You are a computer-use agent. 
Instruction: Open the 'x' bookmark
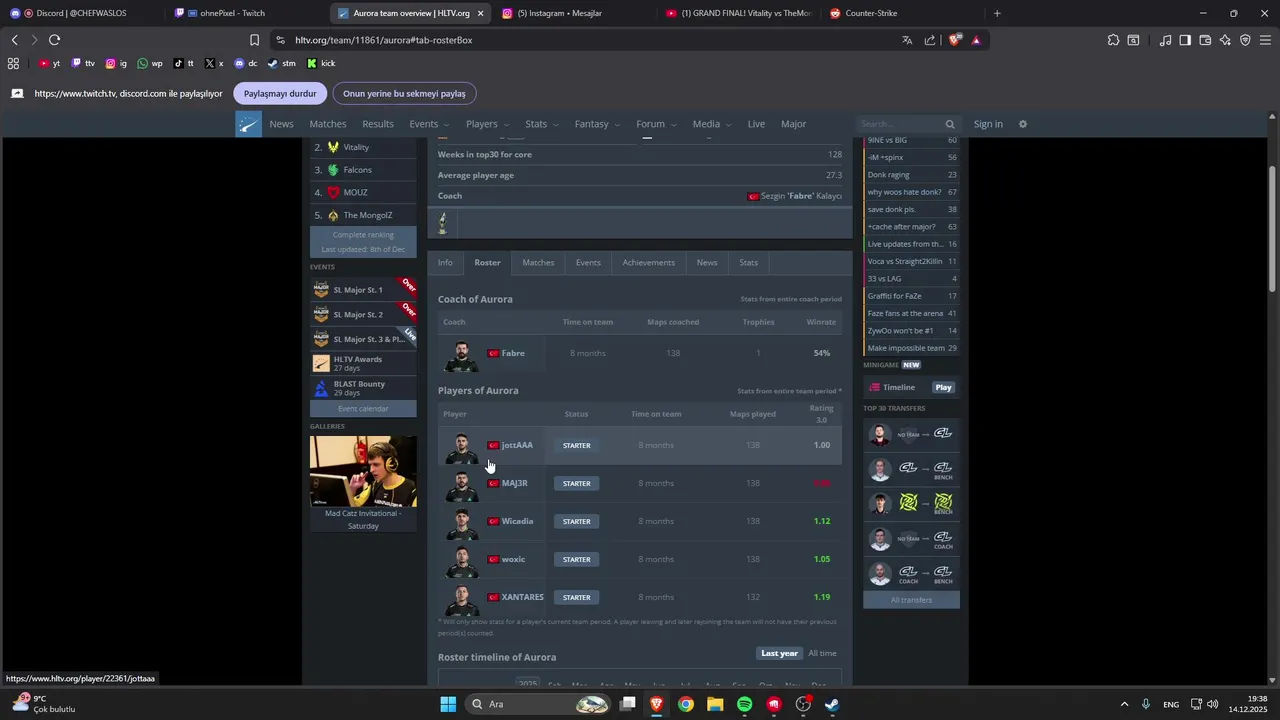(x=214, y=63)
